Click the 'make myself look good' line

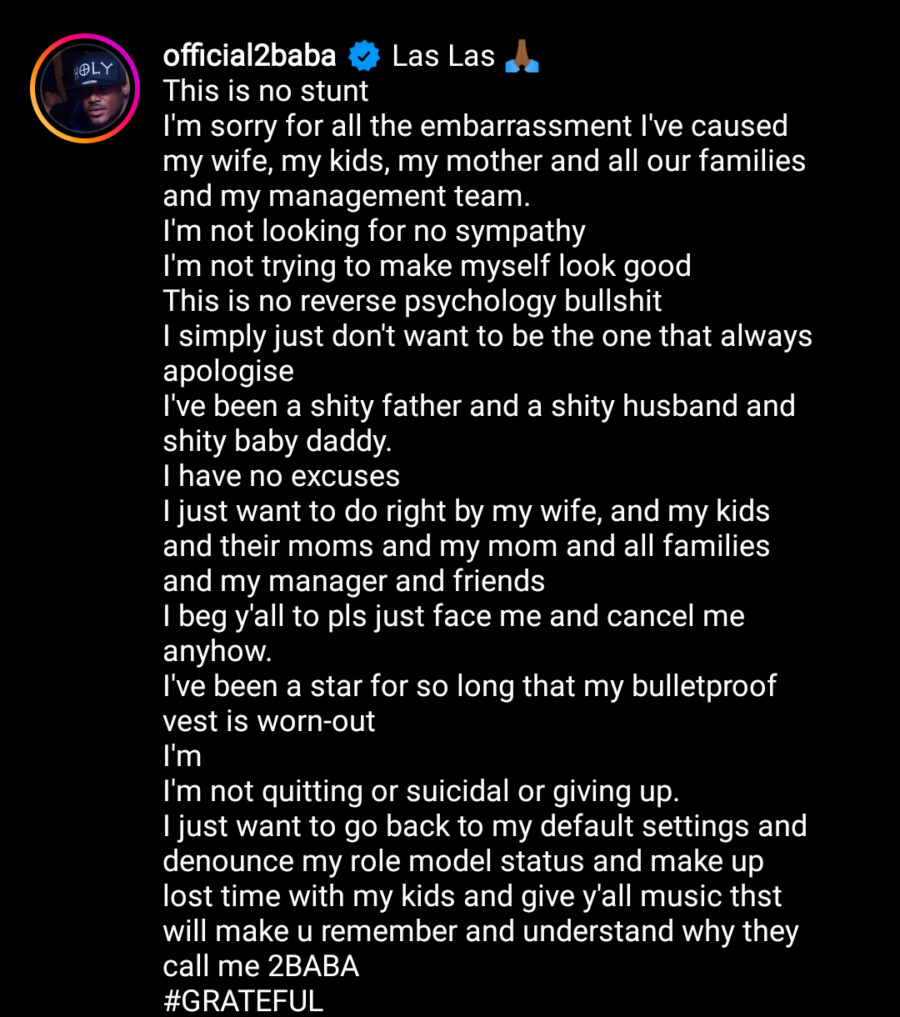coord(427,267)
